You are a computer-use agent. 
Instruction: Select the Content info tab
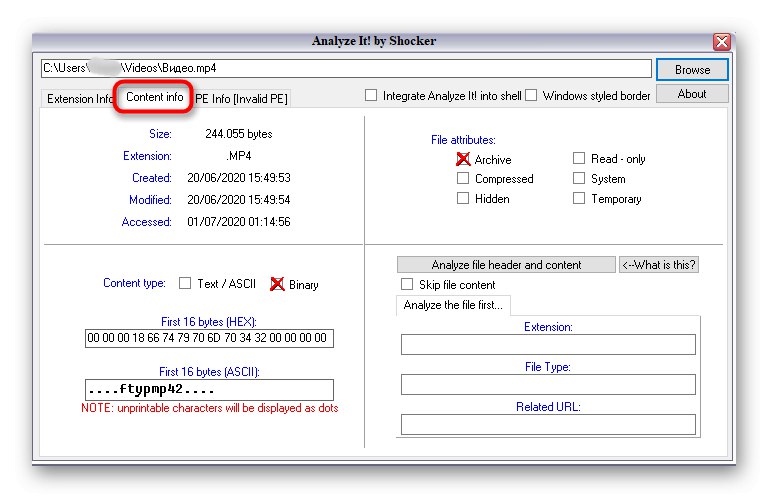pos(155,97)
